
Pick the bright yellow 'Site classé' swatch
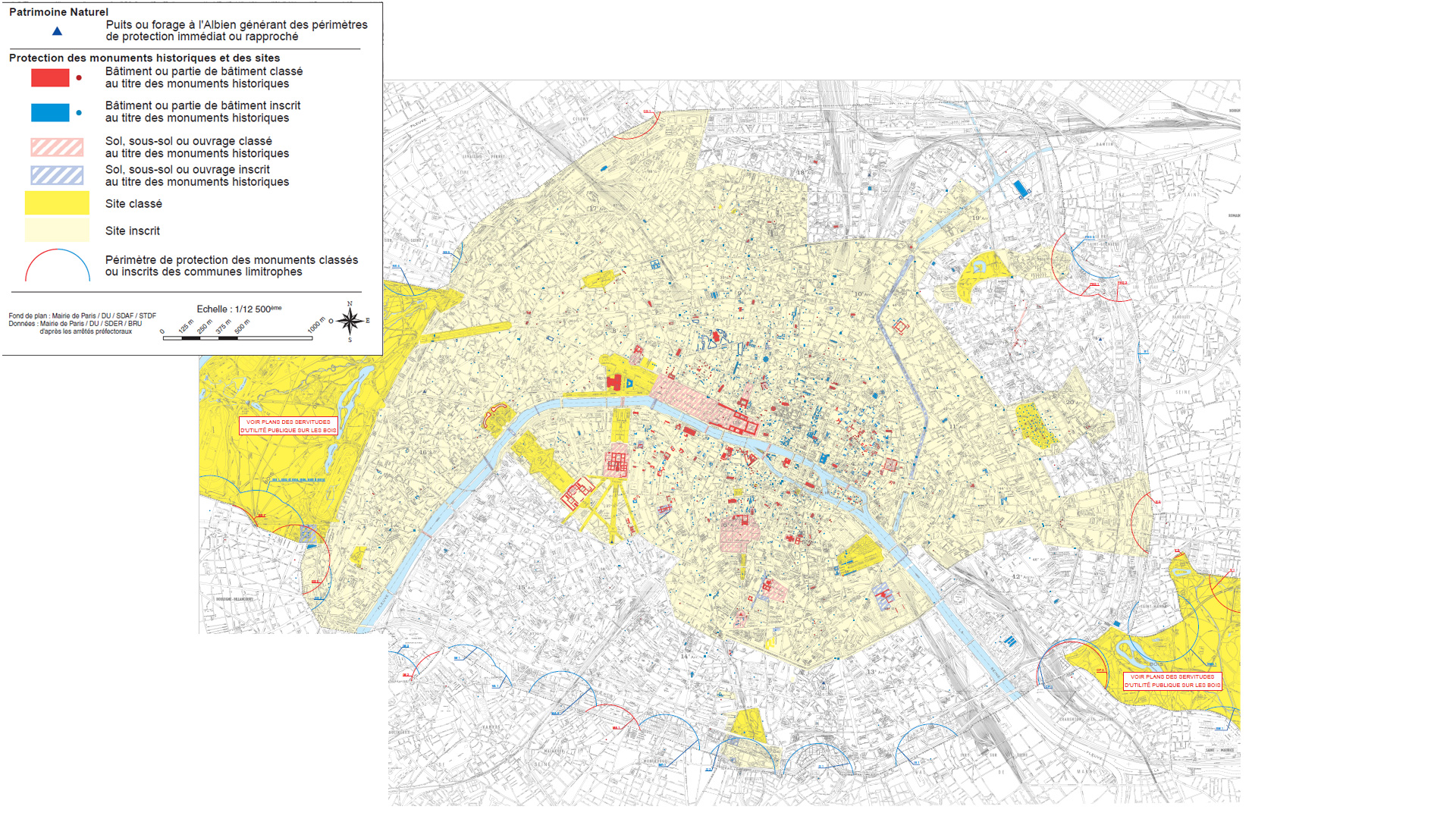pos(57,203)
